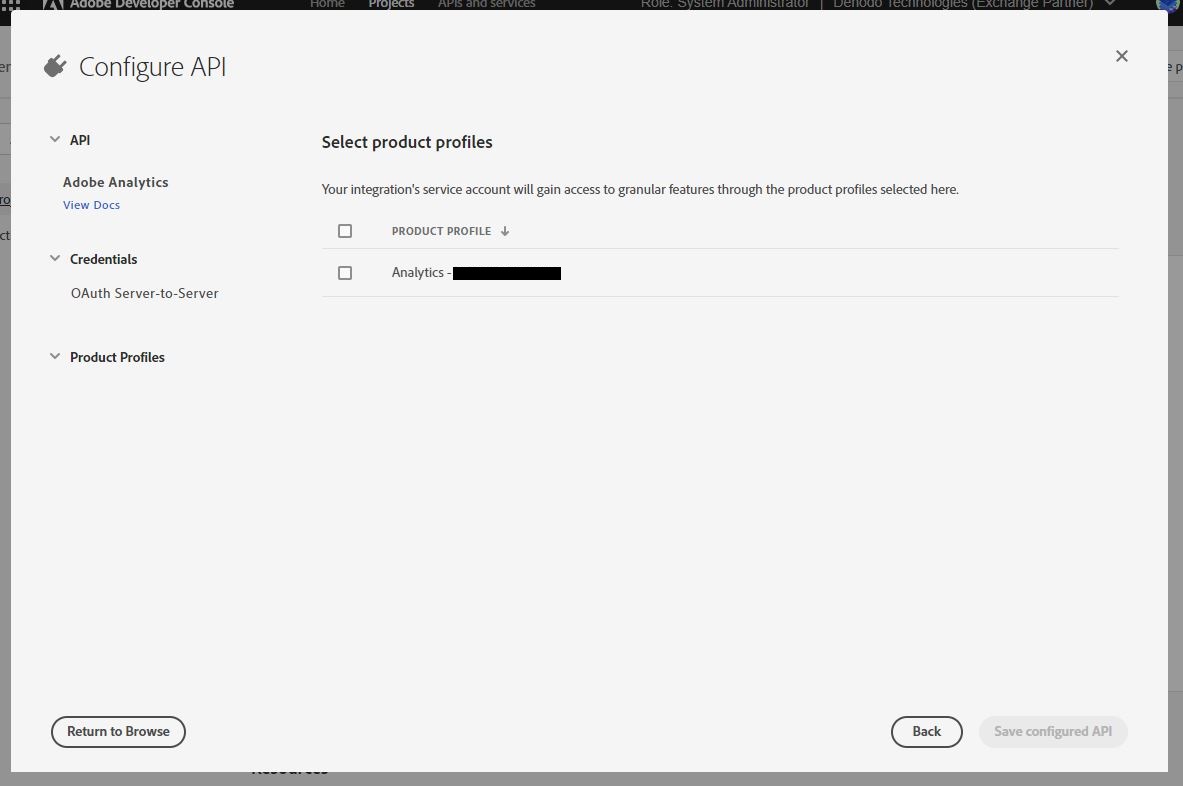Click the API section label
Viewport: 1183px width, 786px height.
pos(80,140)
